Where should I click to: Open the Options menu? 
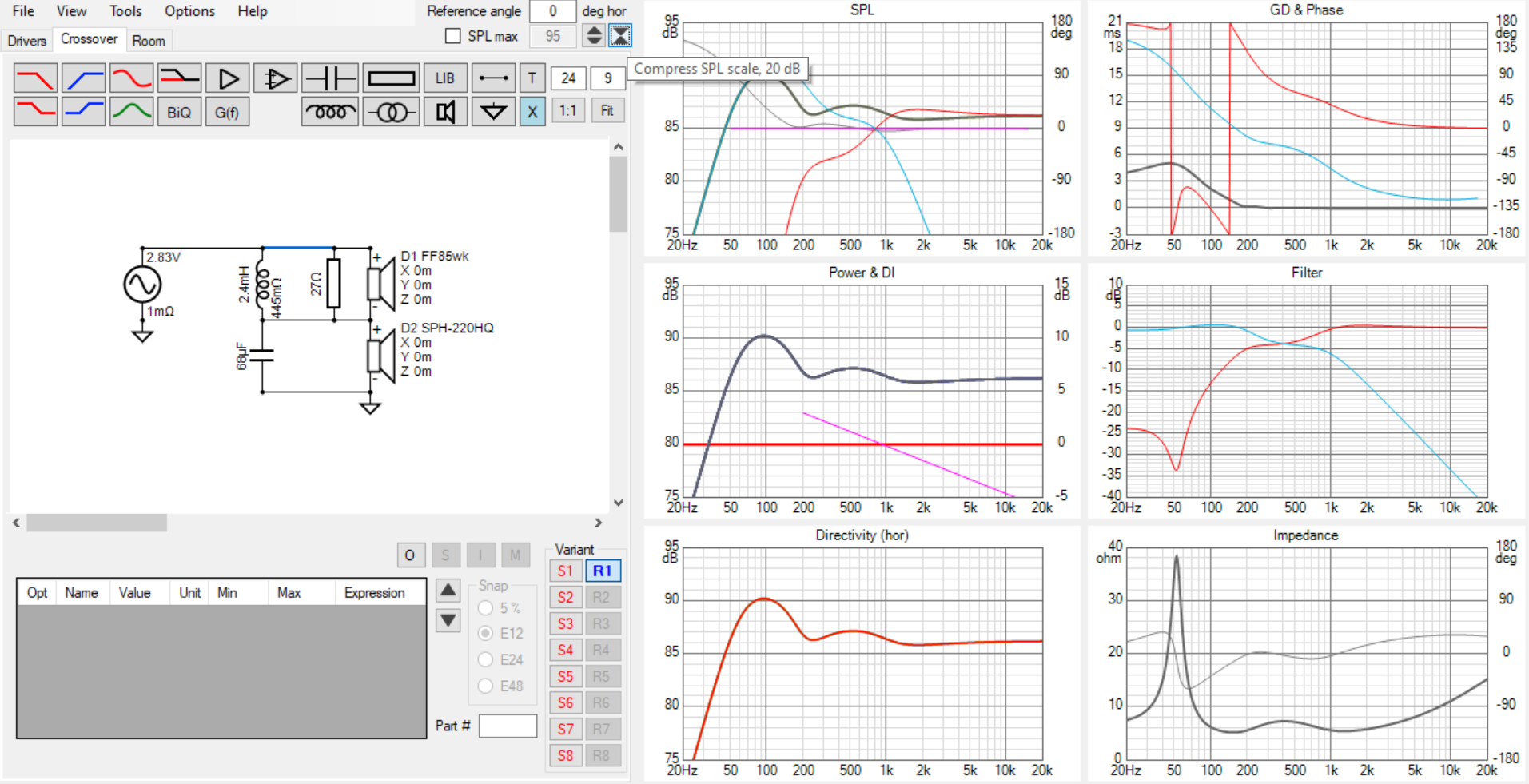pyautogui.click(x=189, y=11)
